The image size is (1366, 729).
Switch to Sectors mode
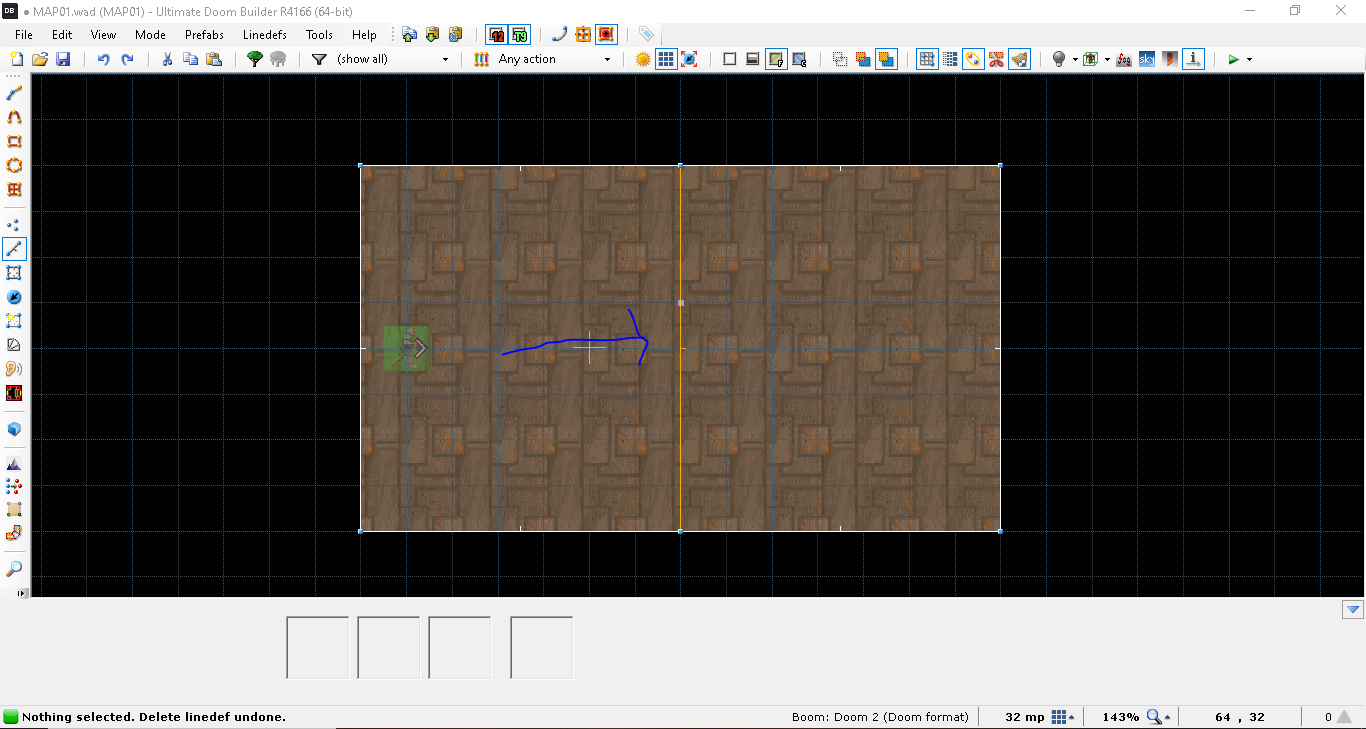click(14, 273)
